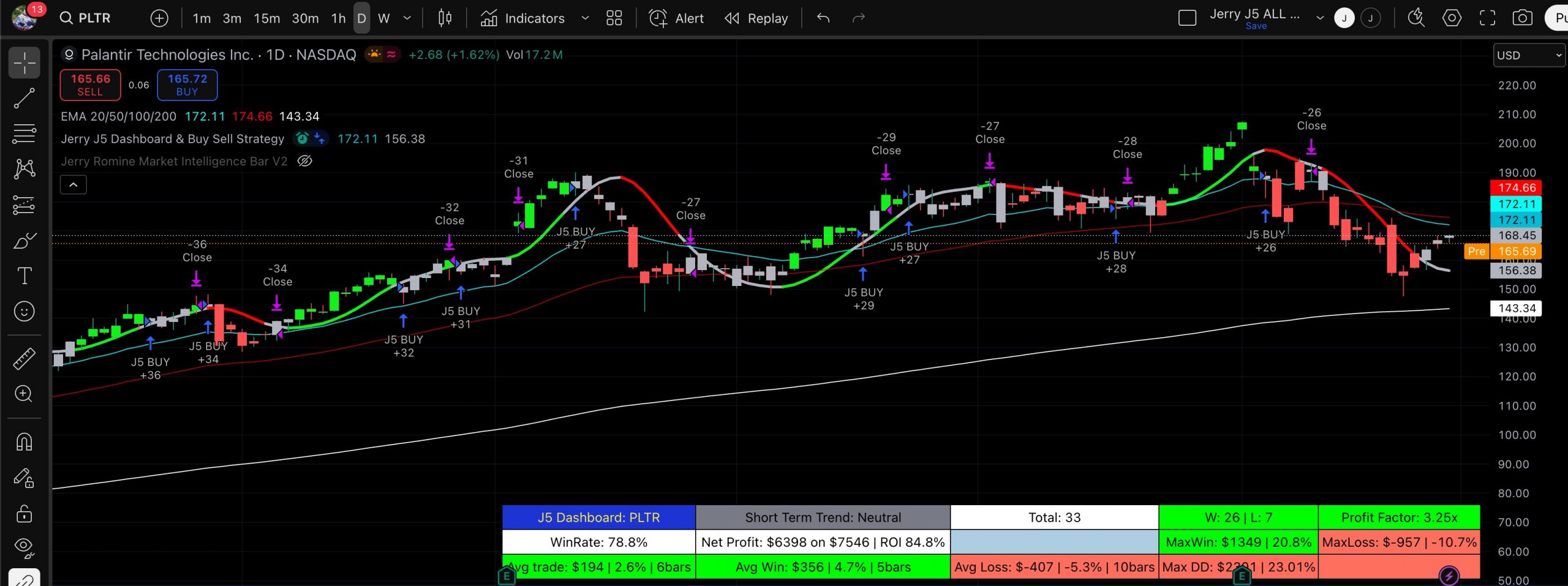This screenshot has width=1568, height=586.
Task: Open chart settings gear icon
Action: [x=1452, y=18]
